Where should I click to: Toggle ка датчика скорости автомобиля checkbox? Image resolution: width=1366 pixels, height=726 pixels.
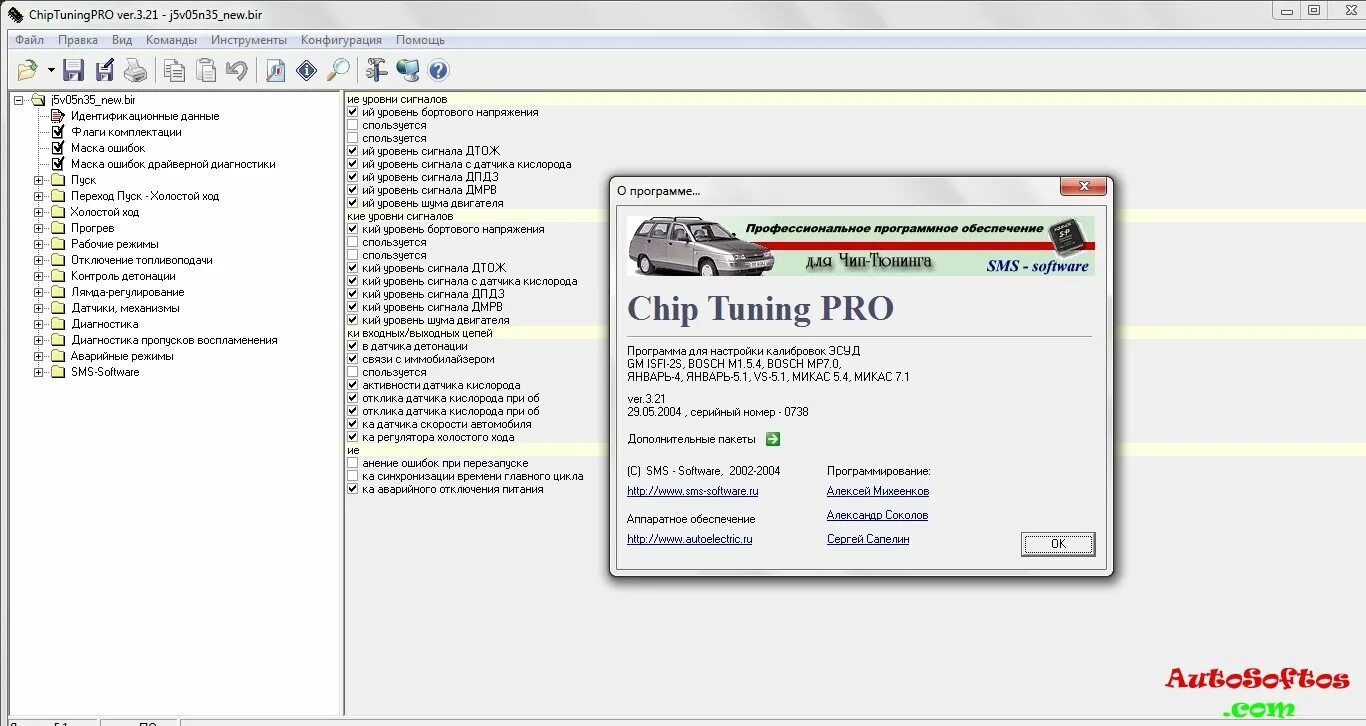point(352,424)
